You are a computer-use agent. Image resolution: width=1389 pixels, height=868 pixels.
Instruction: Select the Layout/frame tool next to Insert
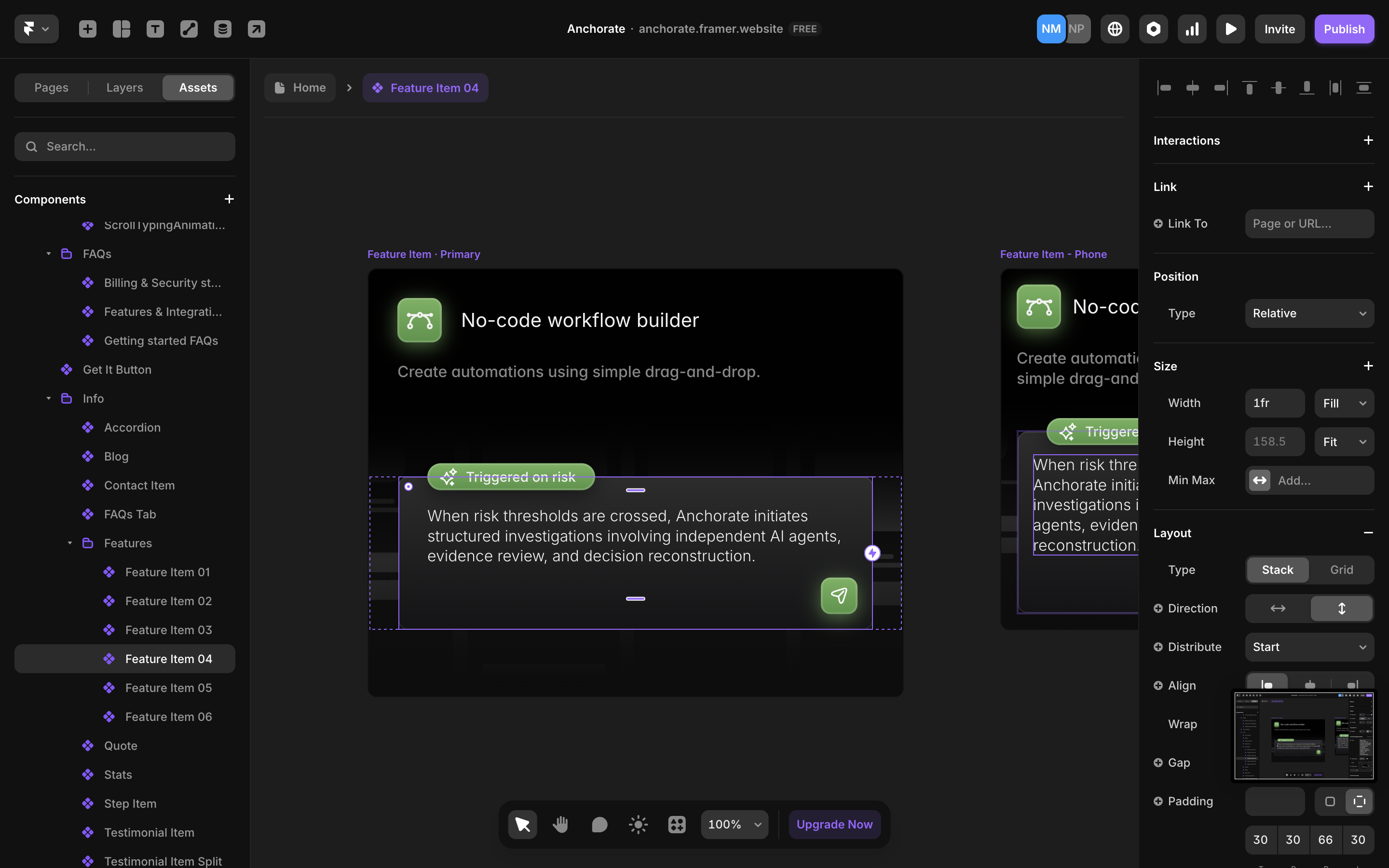[x=121, y=29]
